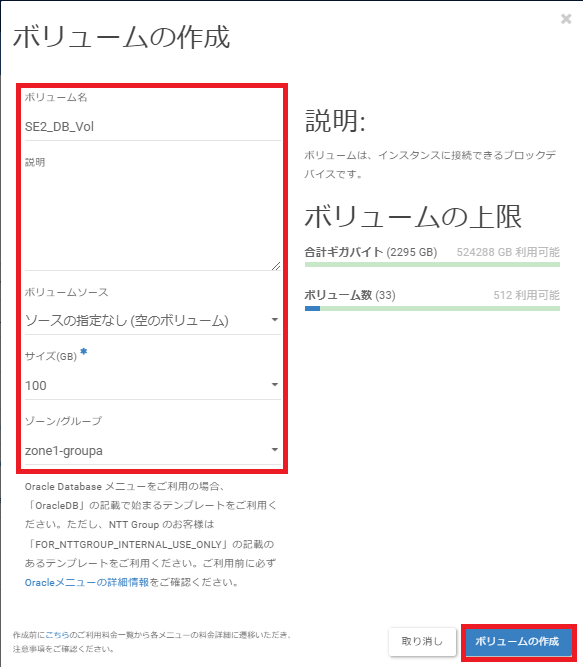Grab the description textarea resize handle
Screen dimensions: 583x667
click(x=276, y=266)
